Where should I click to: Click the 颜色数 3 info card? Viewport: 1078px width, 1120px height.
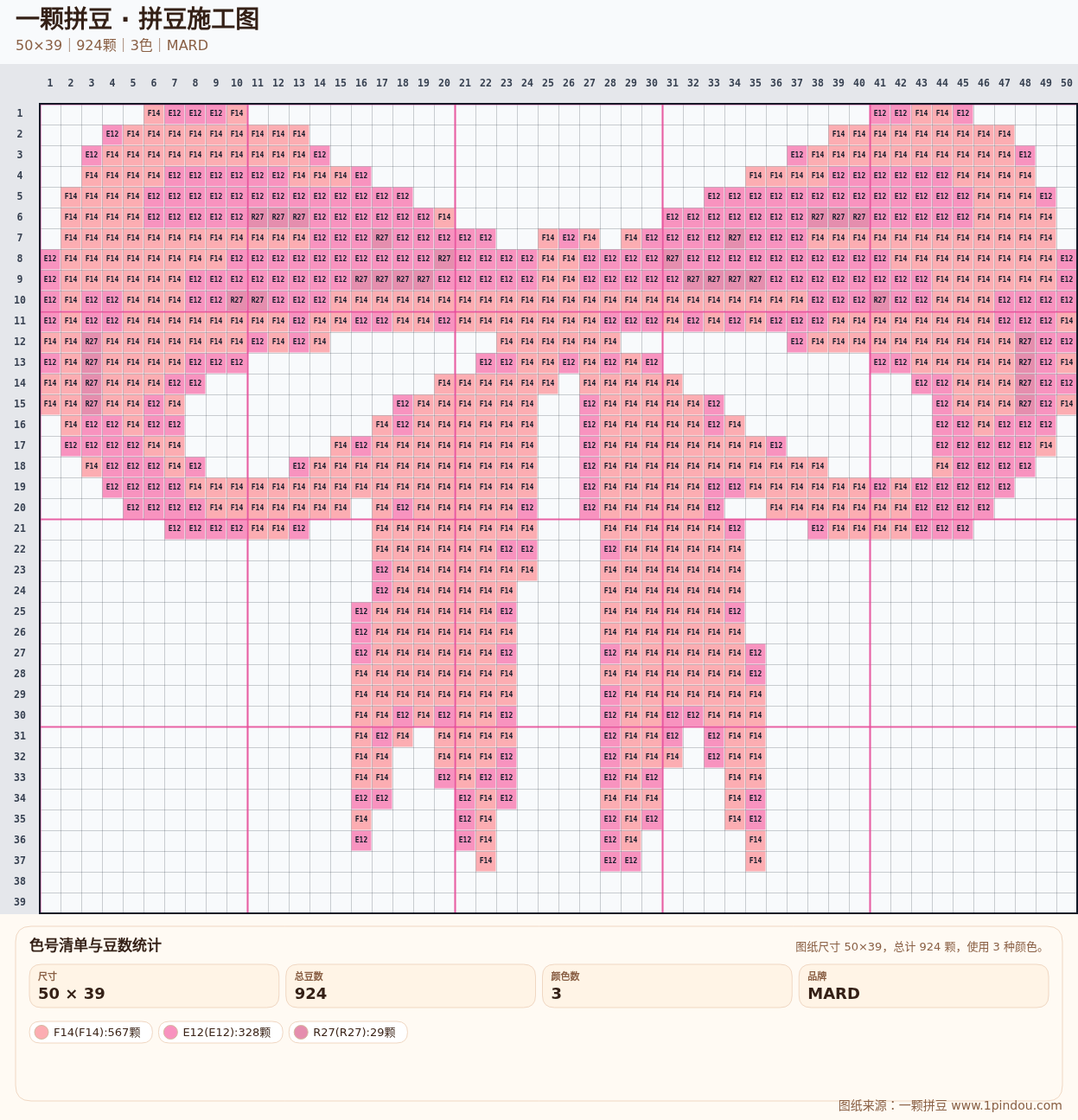(x=667, y=986)
